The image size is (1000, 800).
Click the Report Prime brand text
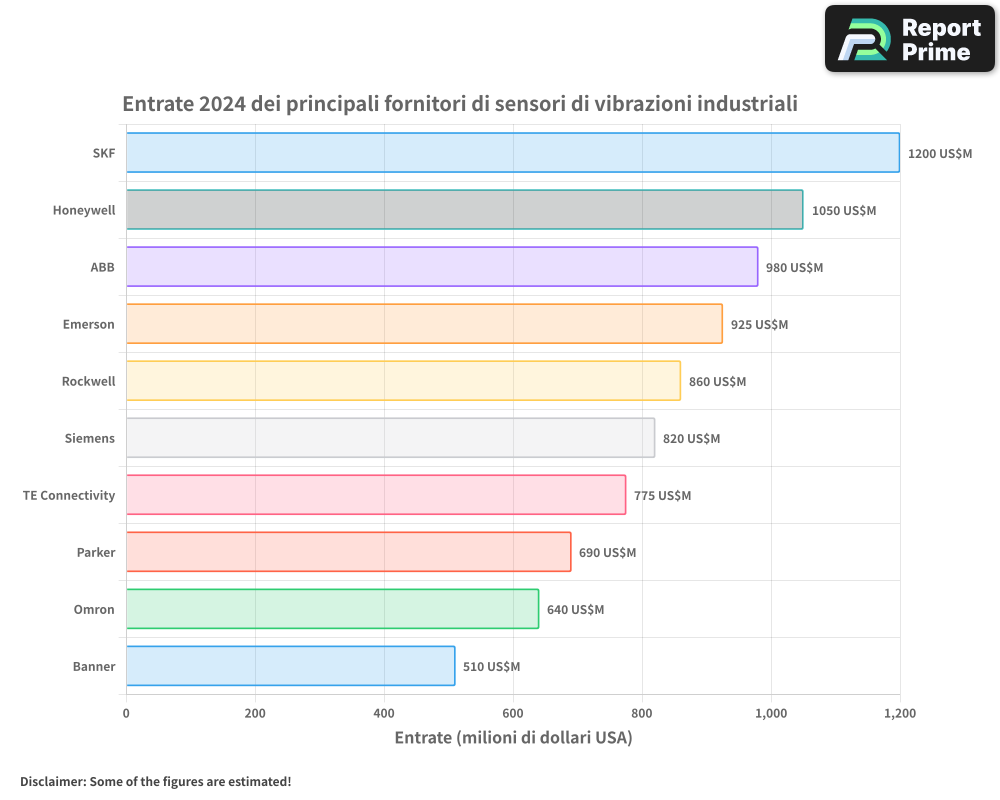(x=940, y=40)
